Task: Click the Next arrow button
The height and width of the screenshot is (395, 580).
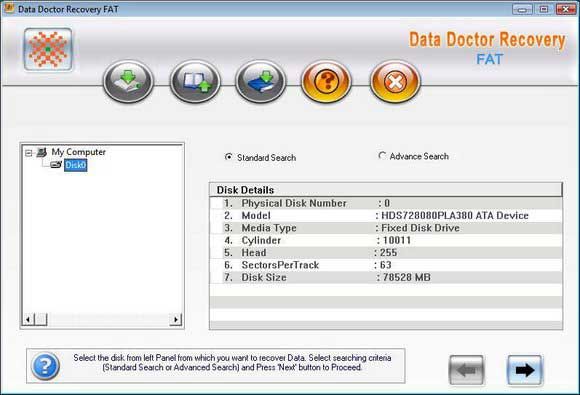Action: pyautogui.click(x=525, y=370)
